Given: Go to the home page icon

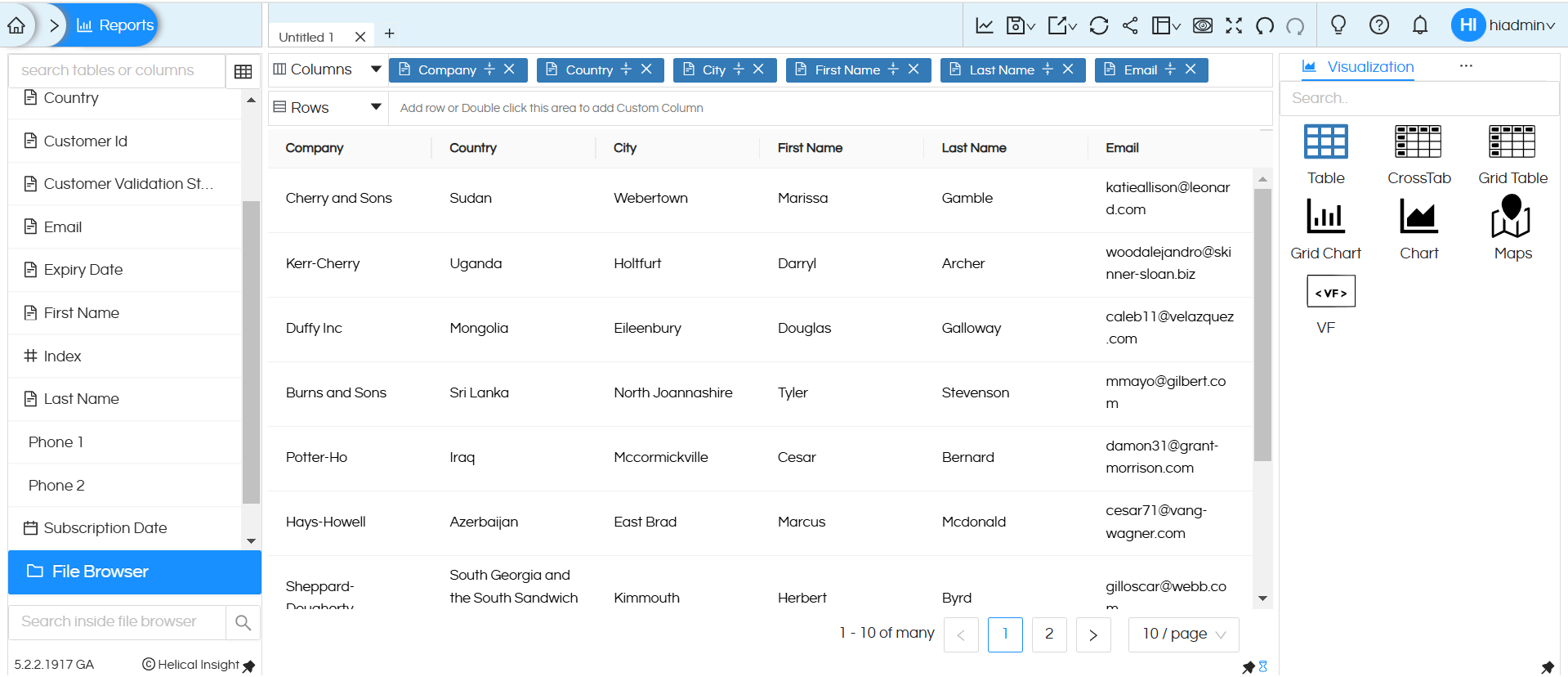Looking at the screenshot, I should [16, 25].
